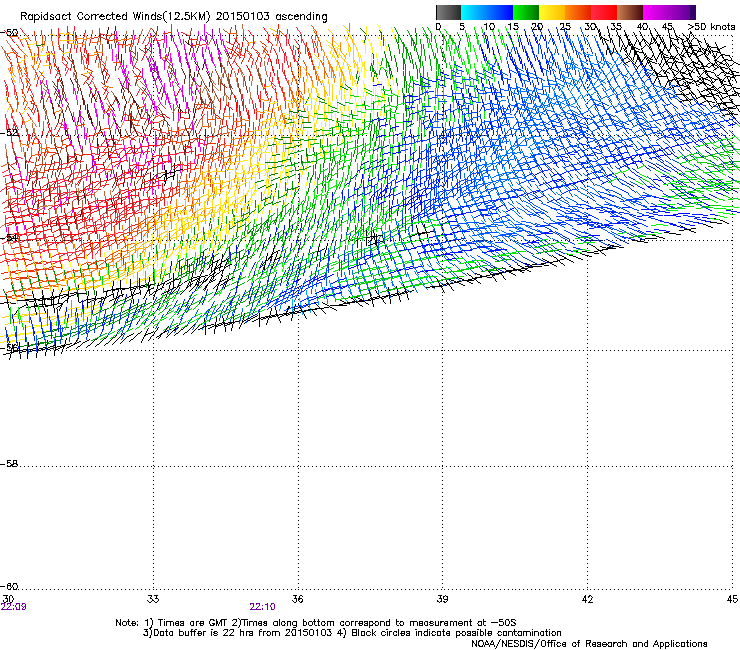
Task: Click the longitude label '42'
Action: [x=587, y=599]
